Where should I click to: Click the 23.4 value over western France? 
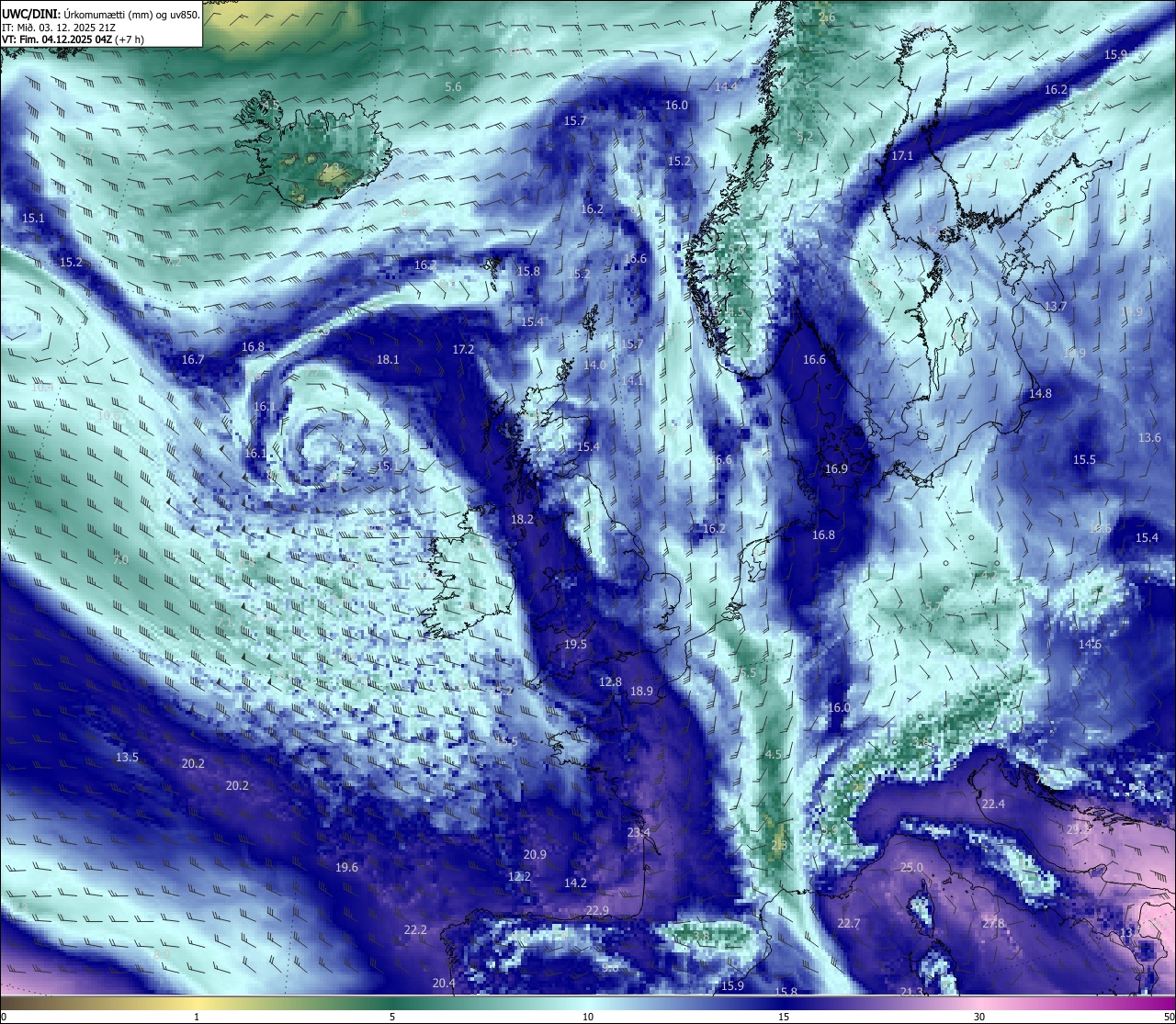639,833
